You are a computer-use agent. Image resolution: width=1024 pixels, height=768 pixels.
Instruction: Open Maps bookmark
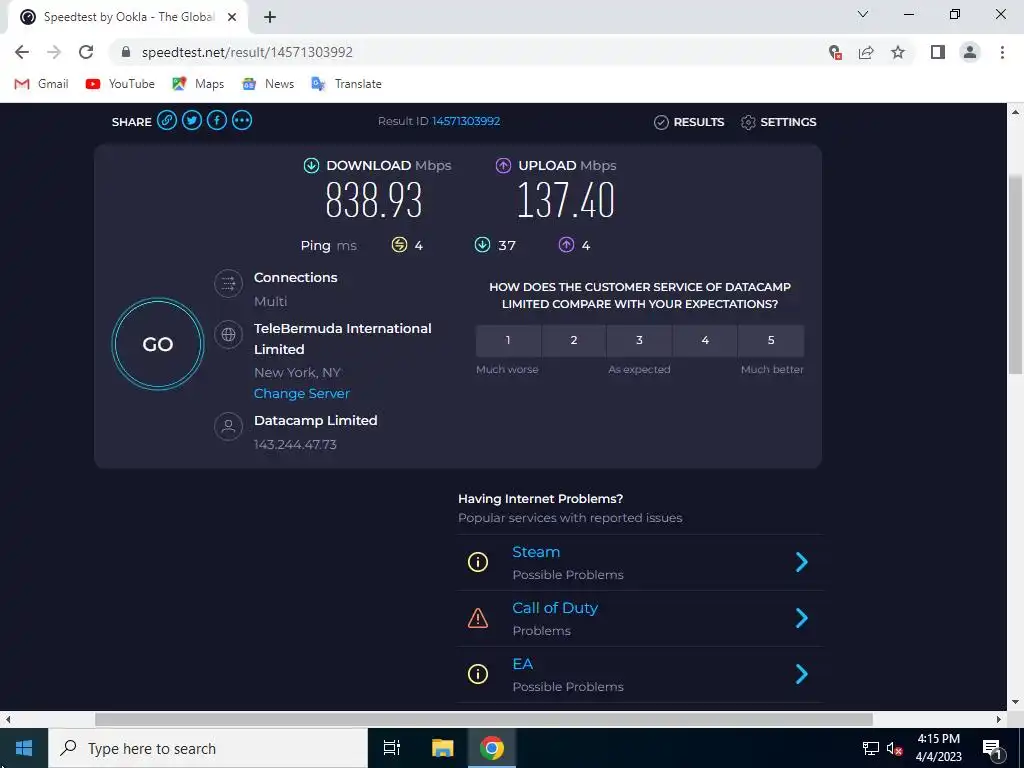point(199,84)
